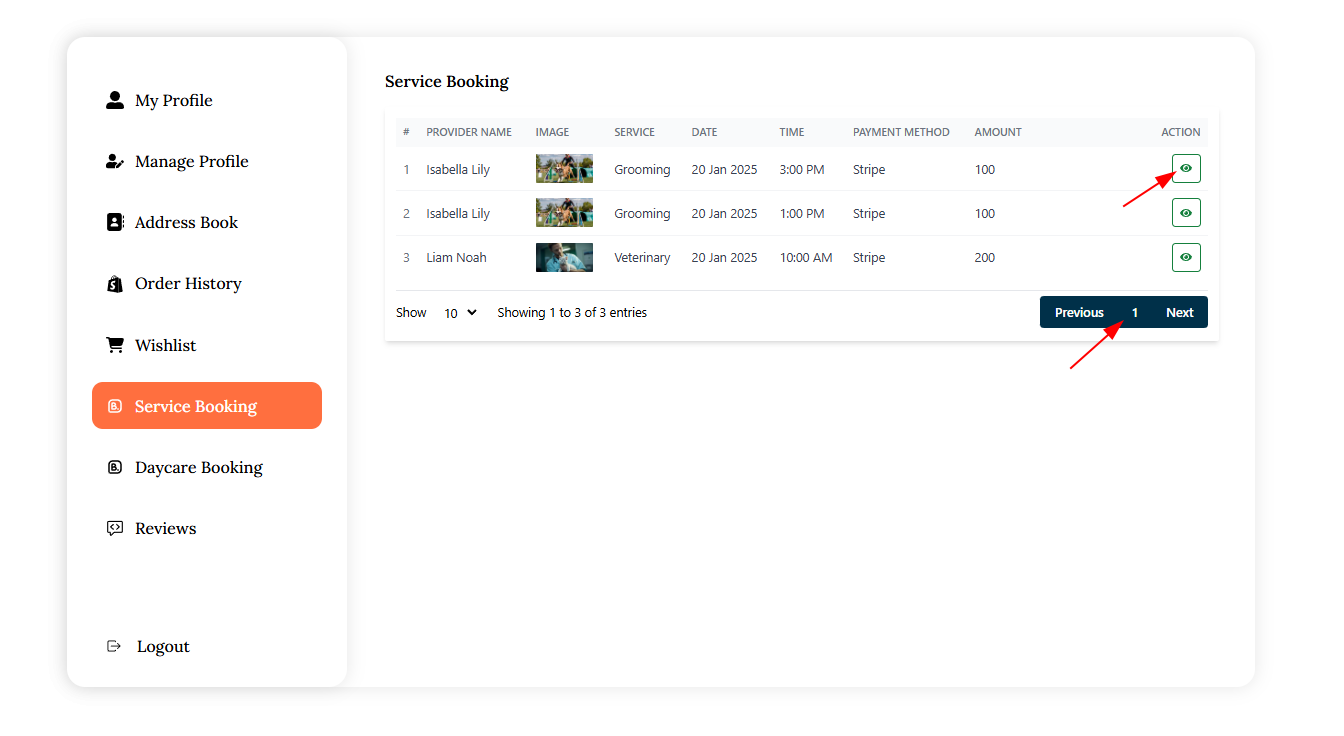
Task: Click the Manage Profile user-edit icon
Action: (x=115, y=162)
